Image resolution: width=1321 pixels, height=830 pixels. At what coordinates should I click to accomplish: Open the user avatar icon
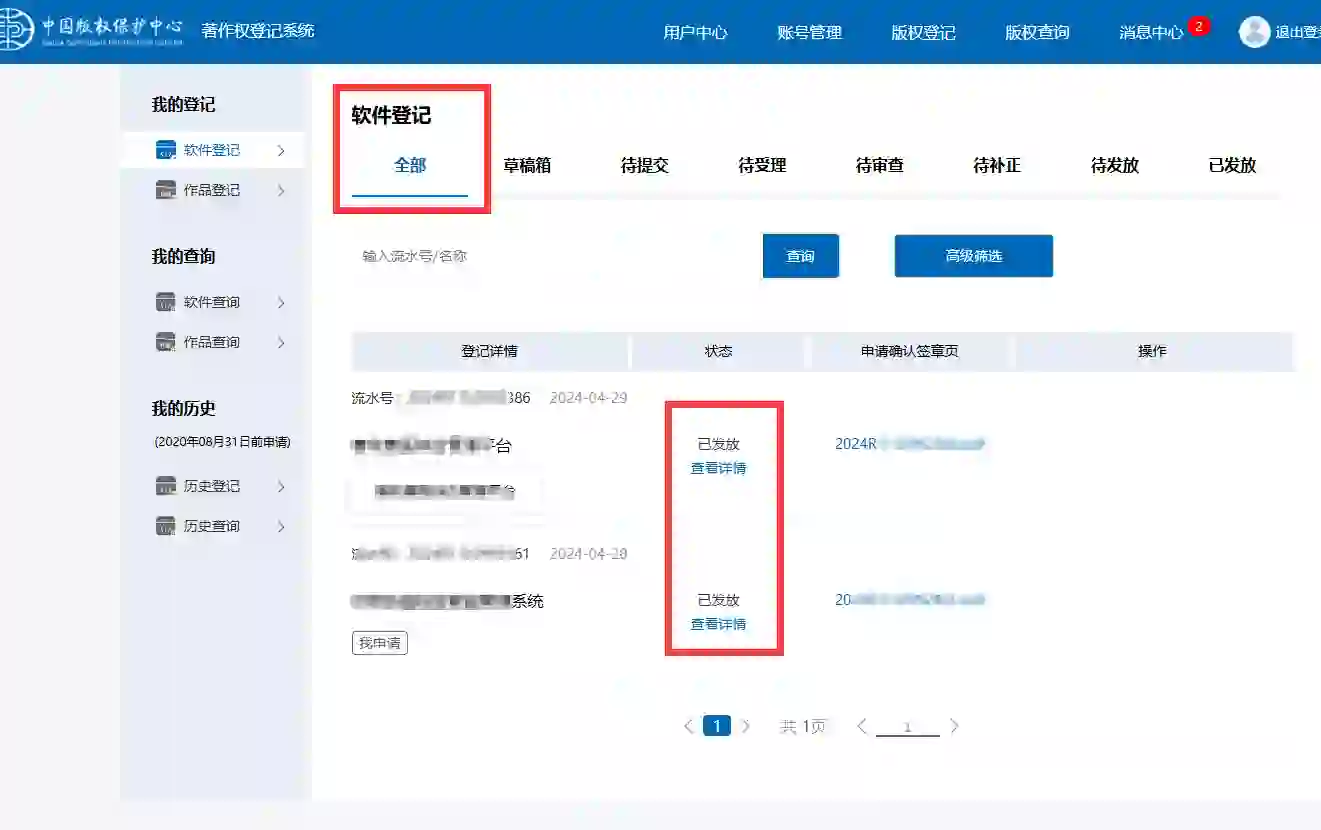tap(1254, 31)
